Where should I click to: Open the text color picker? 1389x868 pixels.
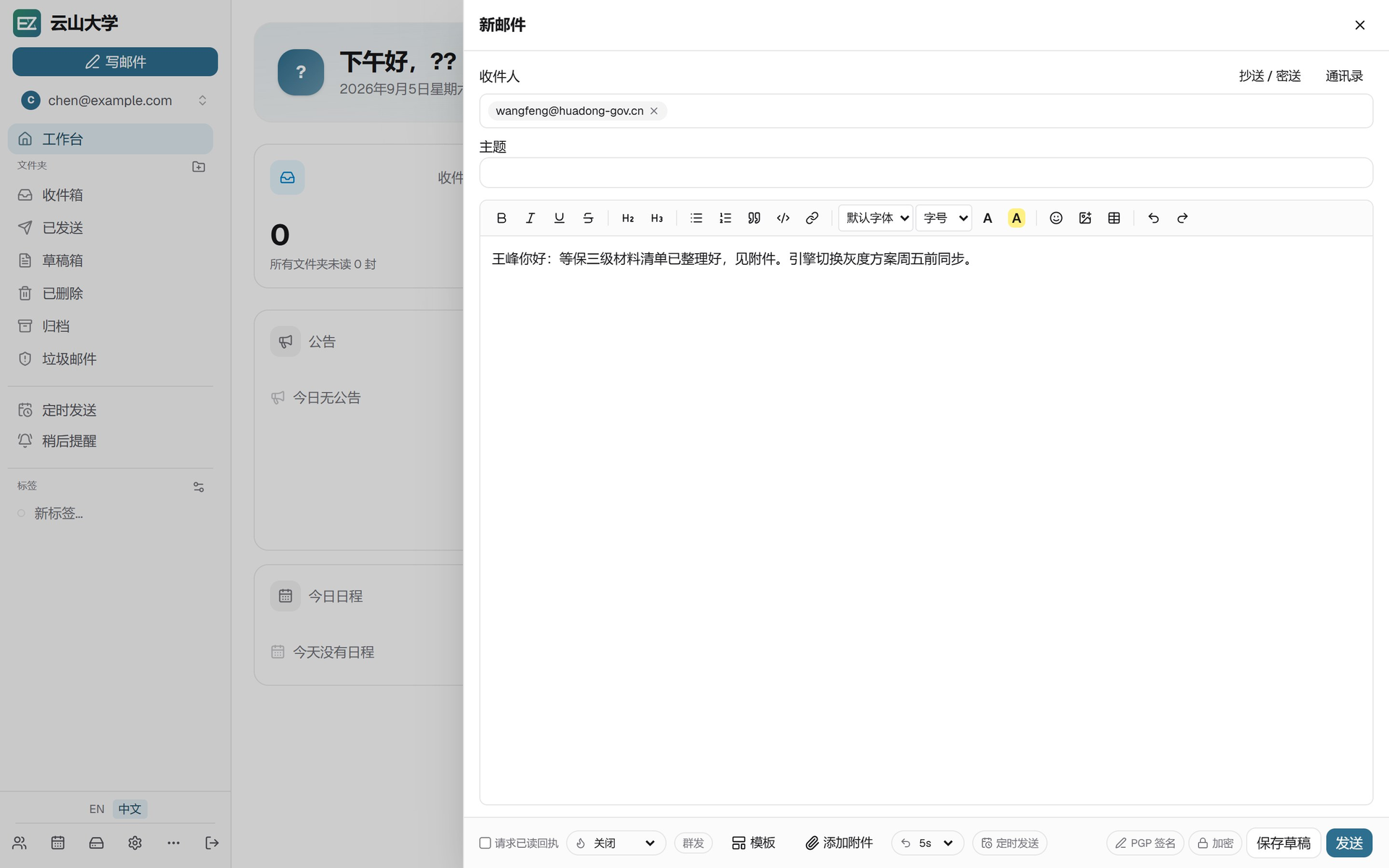click(987, 218)
